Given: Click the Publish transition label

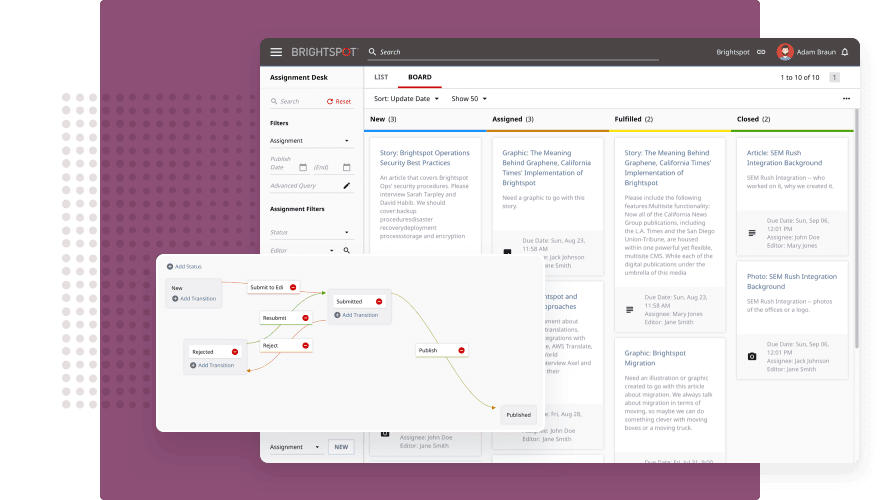Looking at the screenshot, I should (428, 351).
